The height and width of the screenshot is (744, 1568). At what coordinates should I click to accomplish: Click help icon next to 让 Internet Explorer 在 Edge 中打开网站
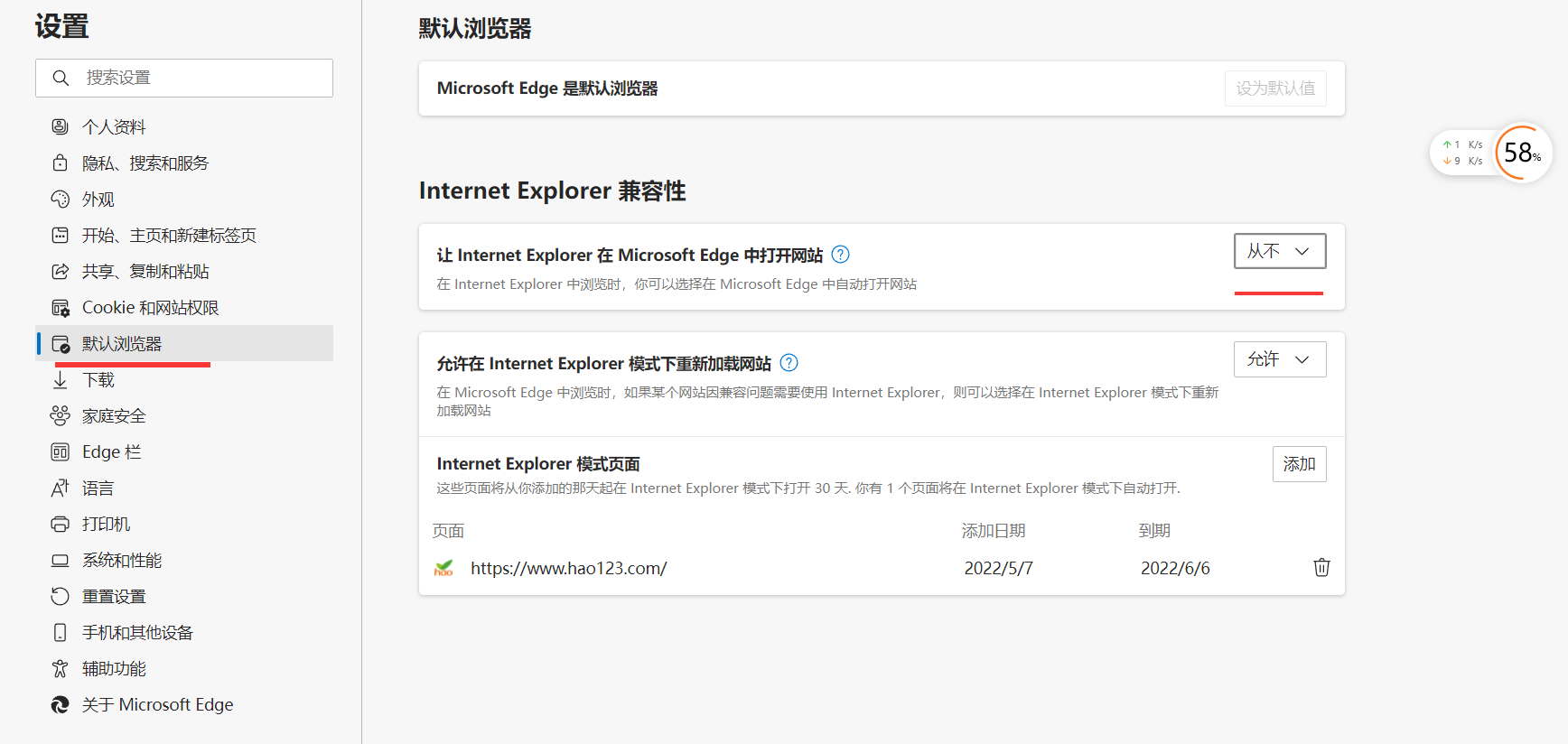click(840, 255)
